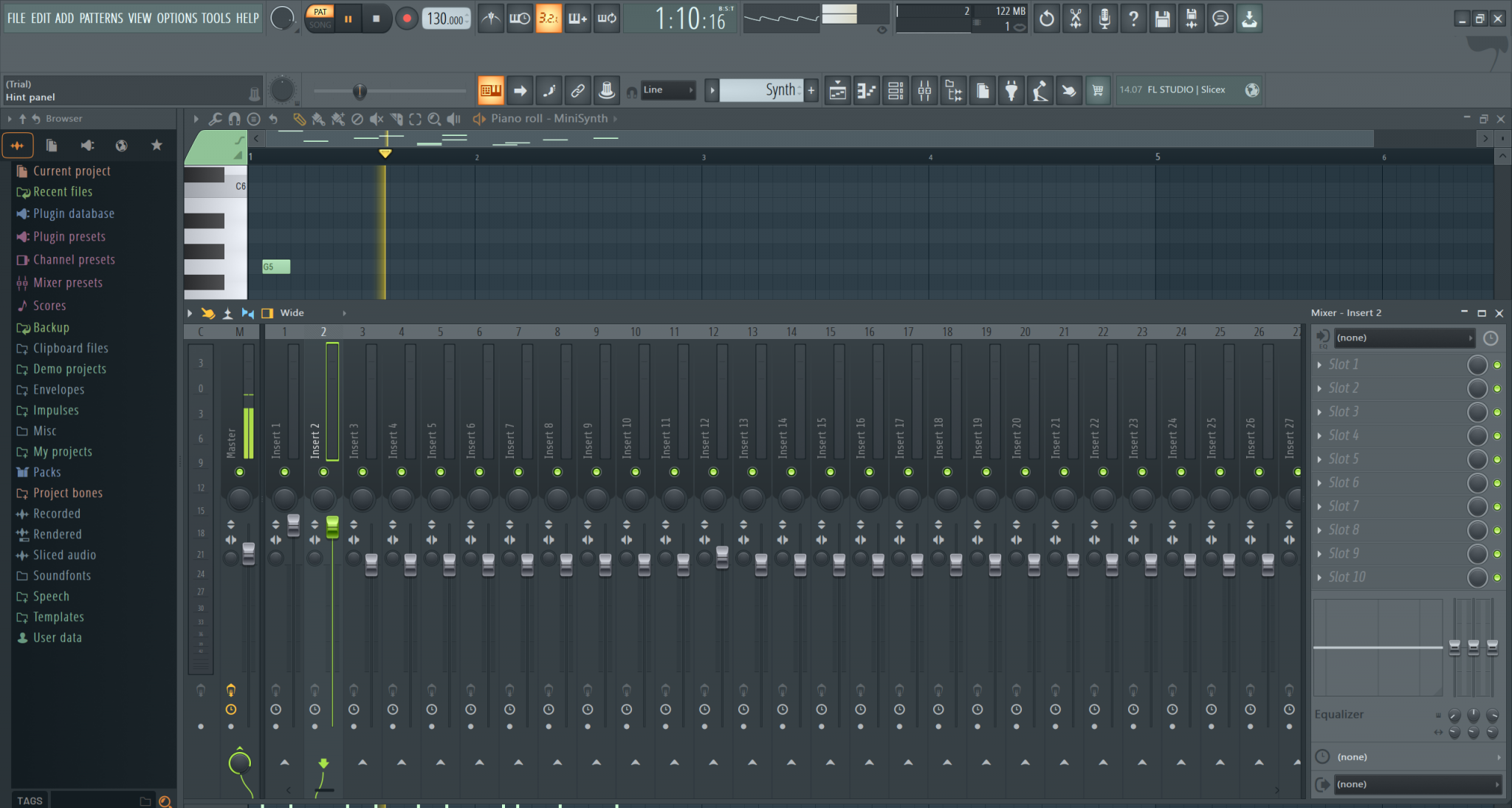
Task: Click the Zoom magnifier in the piano roll
Action: pyautogui.click(x=435, y=119)
